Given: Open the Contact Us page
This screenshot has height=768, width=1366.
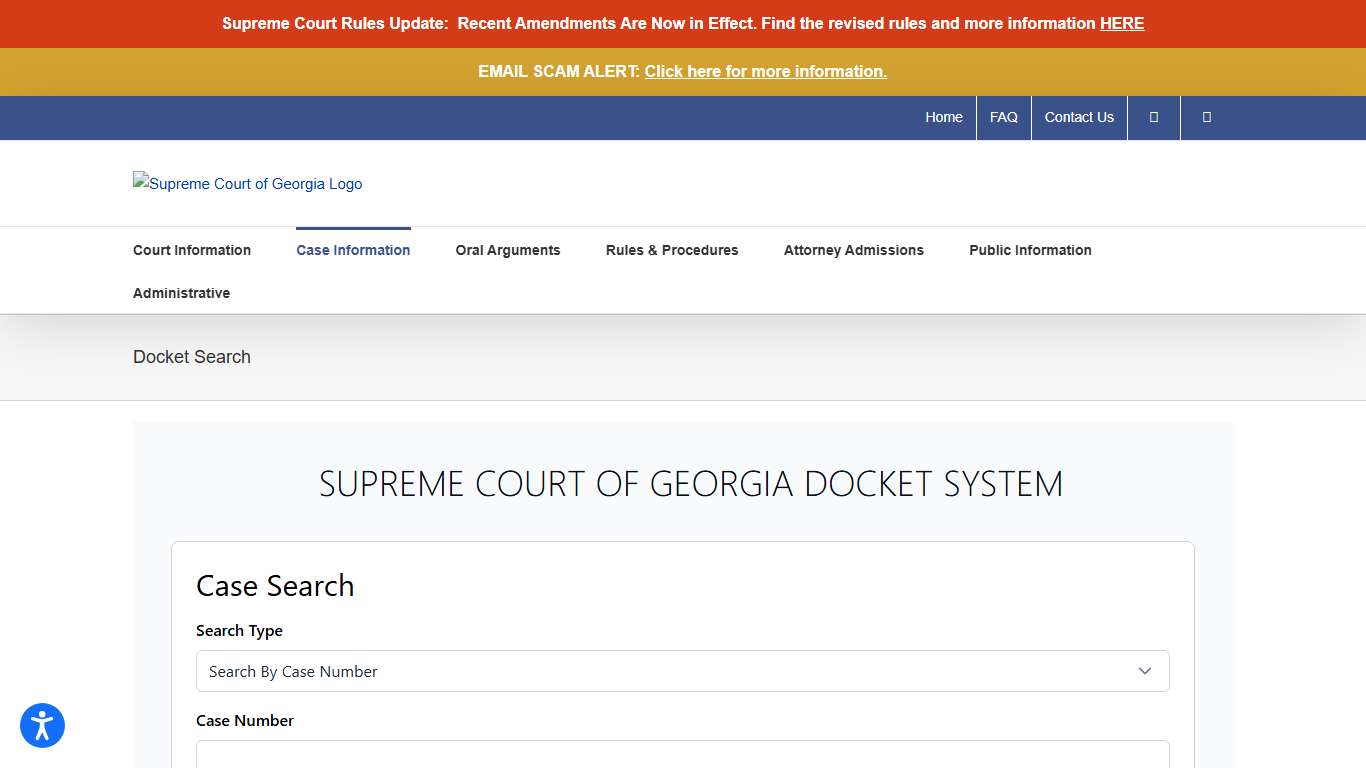Looking at the screenshot, I should coord(1078,117).
